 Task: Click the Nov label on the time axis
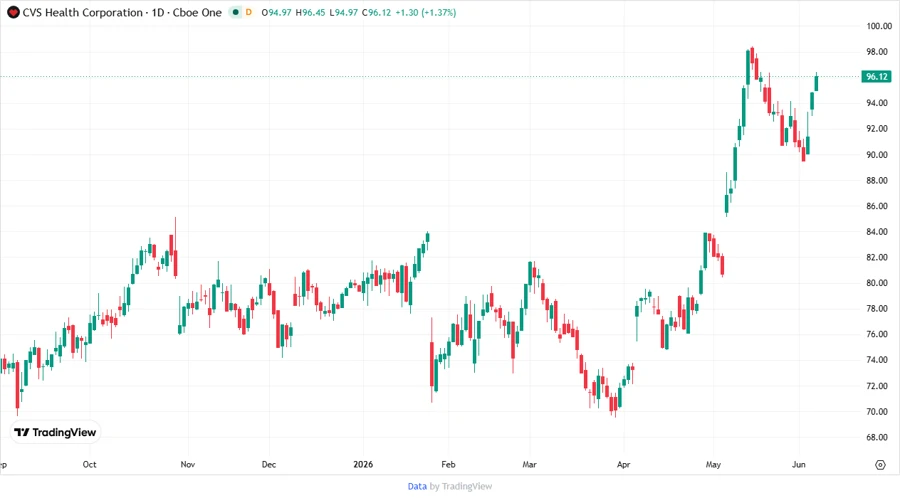pyautogui.click(x=188, y=464)
